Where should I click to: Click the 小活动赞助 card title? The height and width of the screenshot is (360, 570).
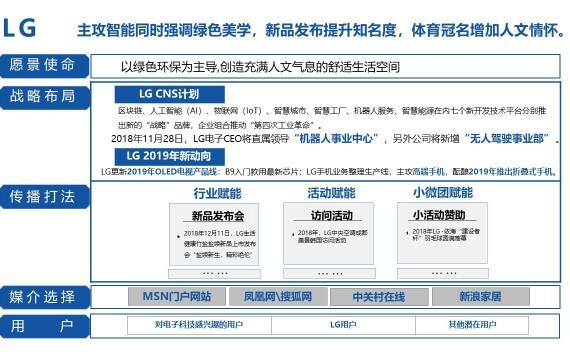(439, 215)
